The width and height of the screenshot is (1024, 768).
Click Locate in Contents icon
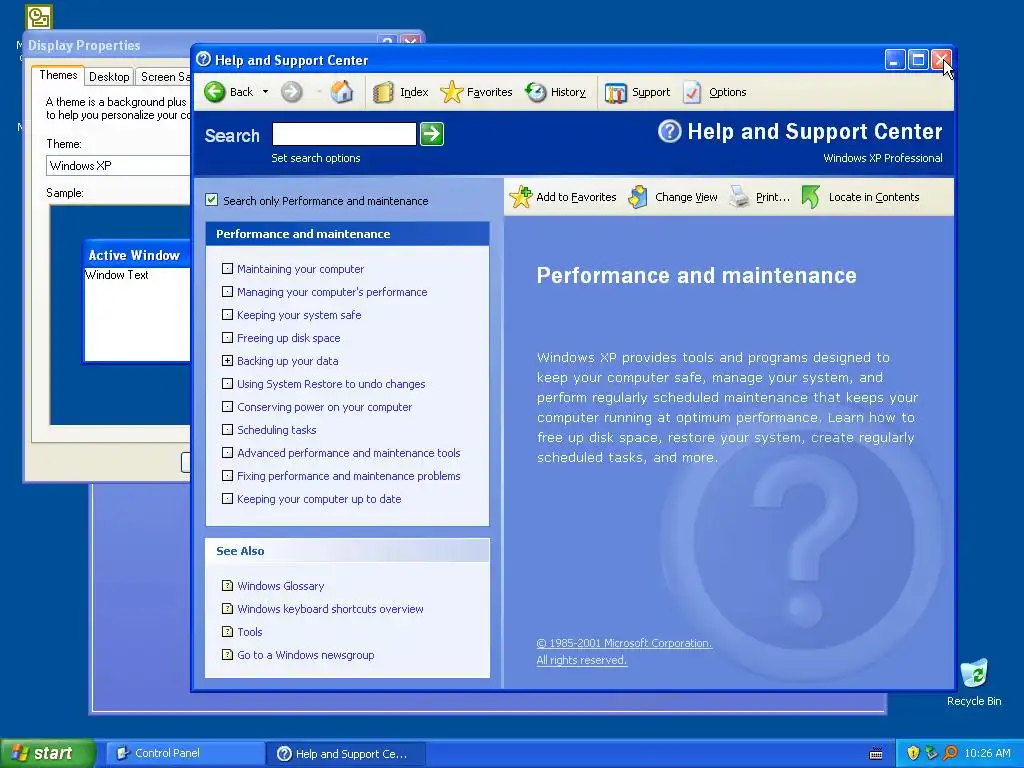click(x=810, y=197)
